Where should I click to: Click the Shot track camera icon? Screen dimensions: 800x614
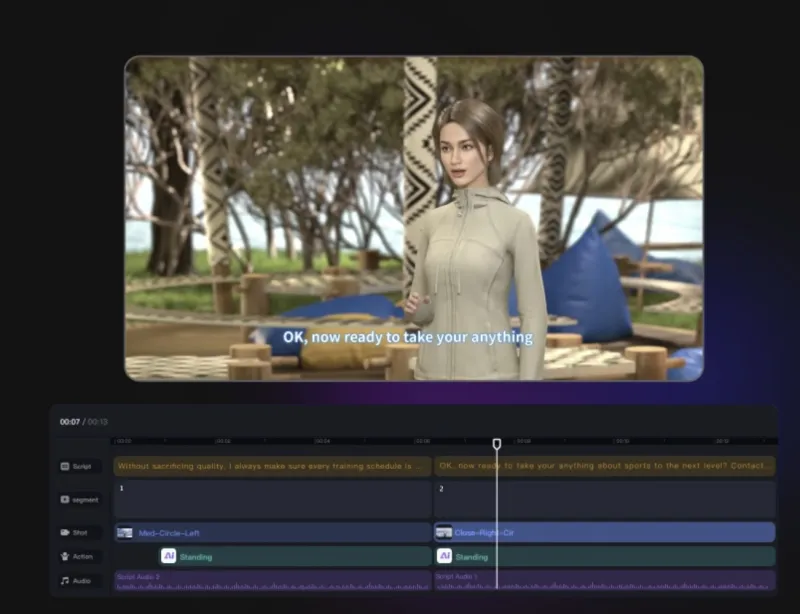[x=65, y=532]
